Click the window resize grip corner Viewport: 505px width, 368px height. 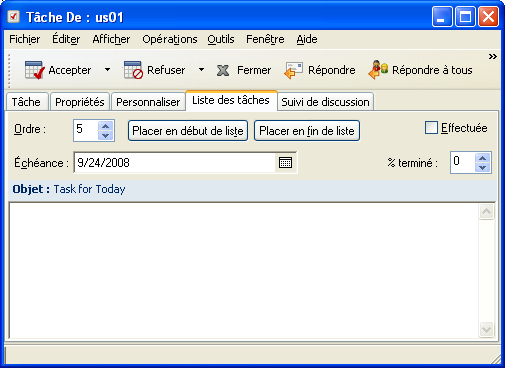pyautogui.click(x=496, y=359)
